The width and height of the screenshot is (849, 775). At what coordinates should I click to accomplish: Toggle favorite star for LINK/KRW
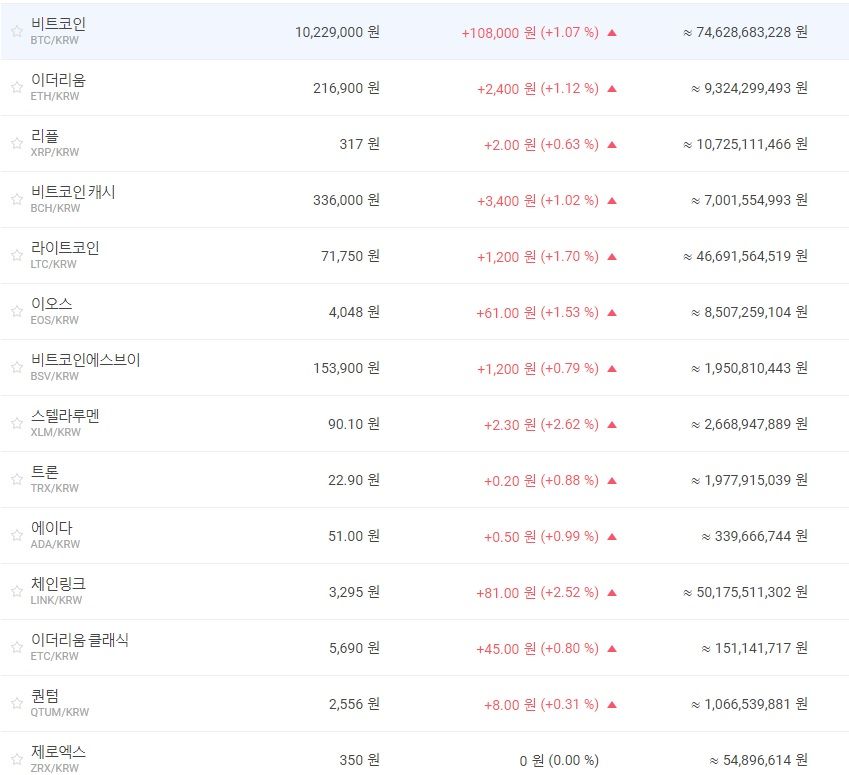coord(16,591)
